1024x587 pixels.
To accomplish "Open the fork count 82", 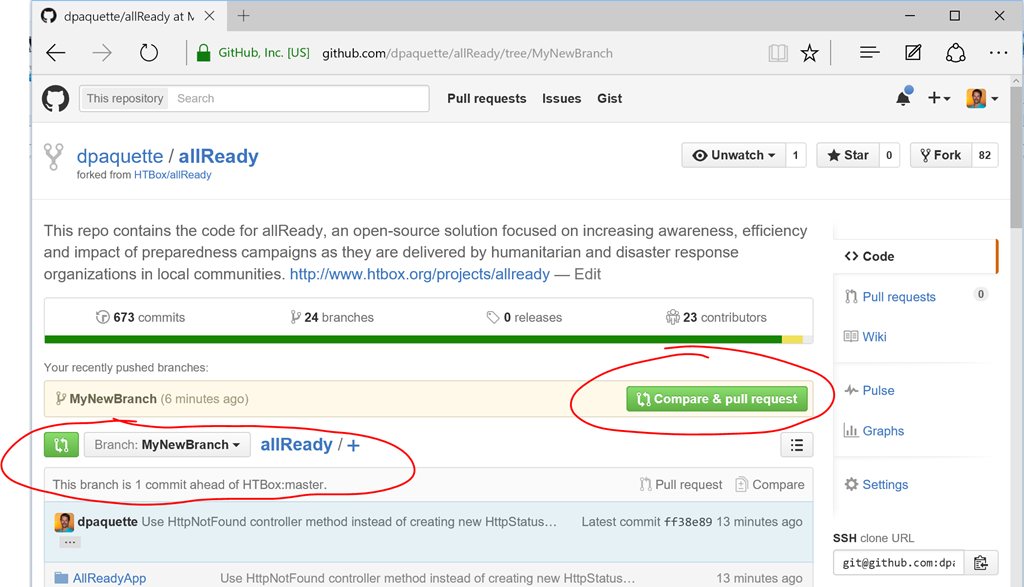I will [x=985, y=155].
